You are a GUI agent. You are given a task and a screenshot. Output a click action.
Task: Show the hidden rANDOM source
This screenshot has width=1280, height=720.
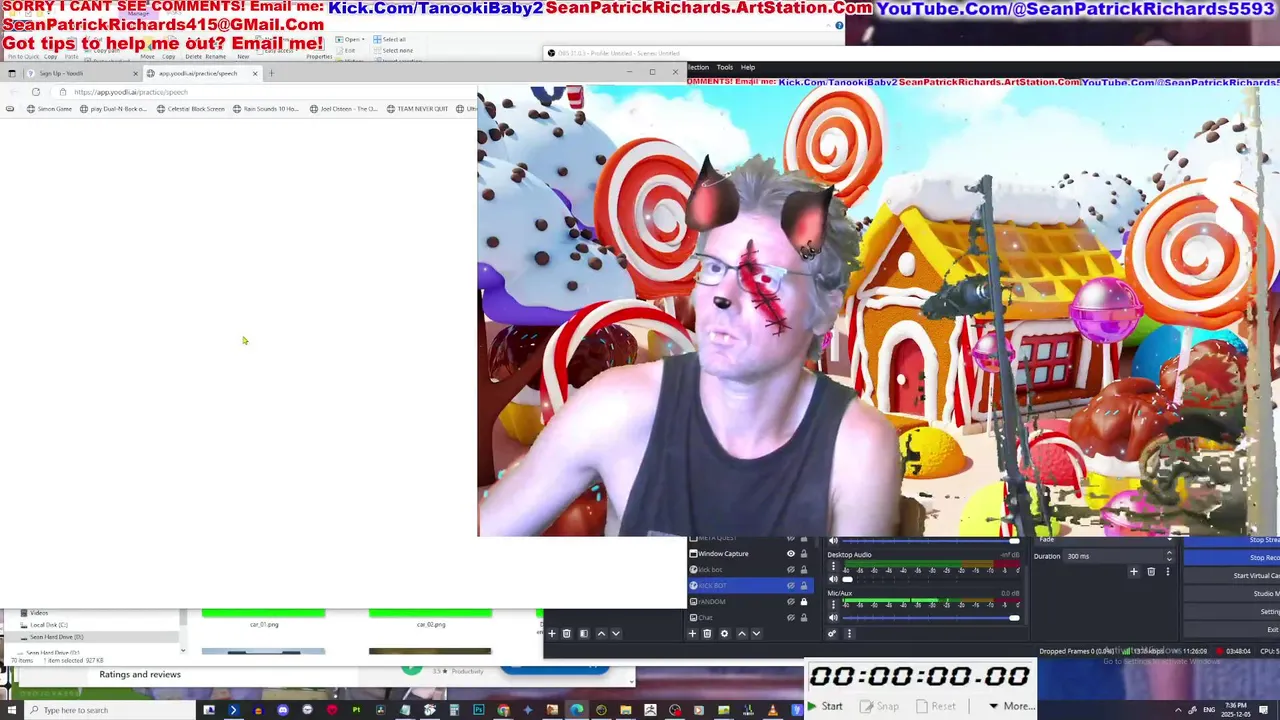coord(790,602)
